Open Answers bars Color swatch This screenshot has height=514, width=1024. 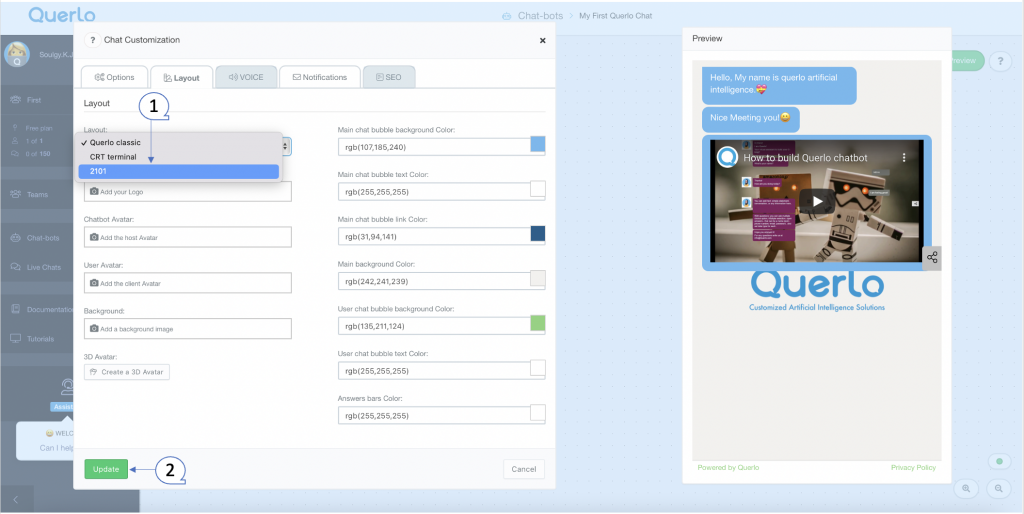[537, 413]
